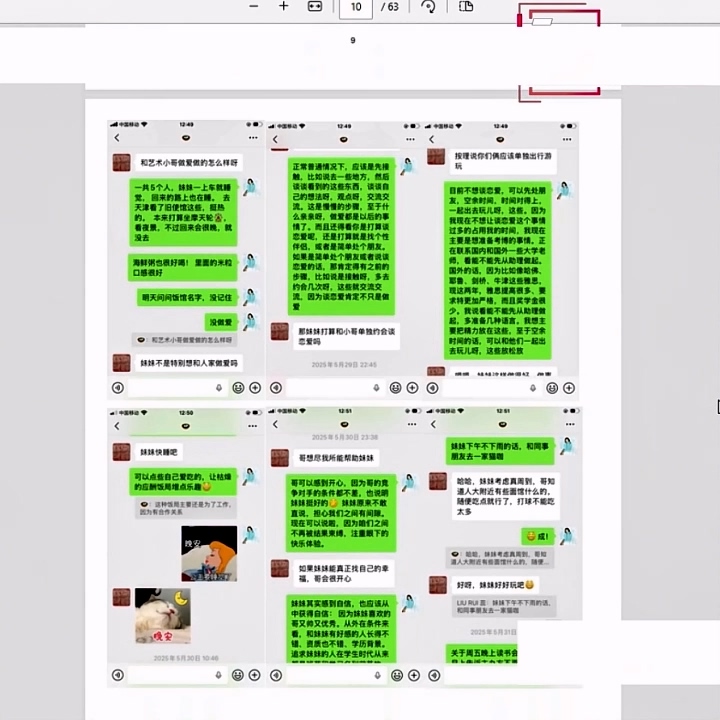This screenshot has height=720, width=720.
Task: Zoom in with the plus toolbar button
Action: 284,6
